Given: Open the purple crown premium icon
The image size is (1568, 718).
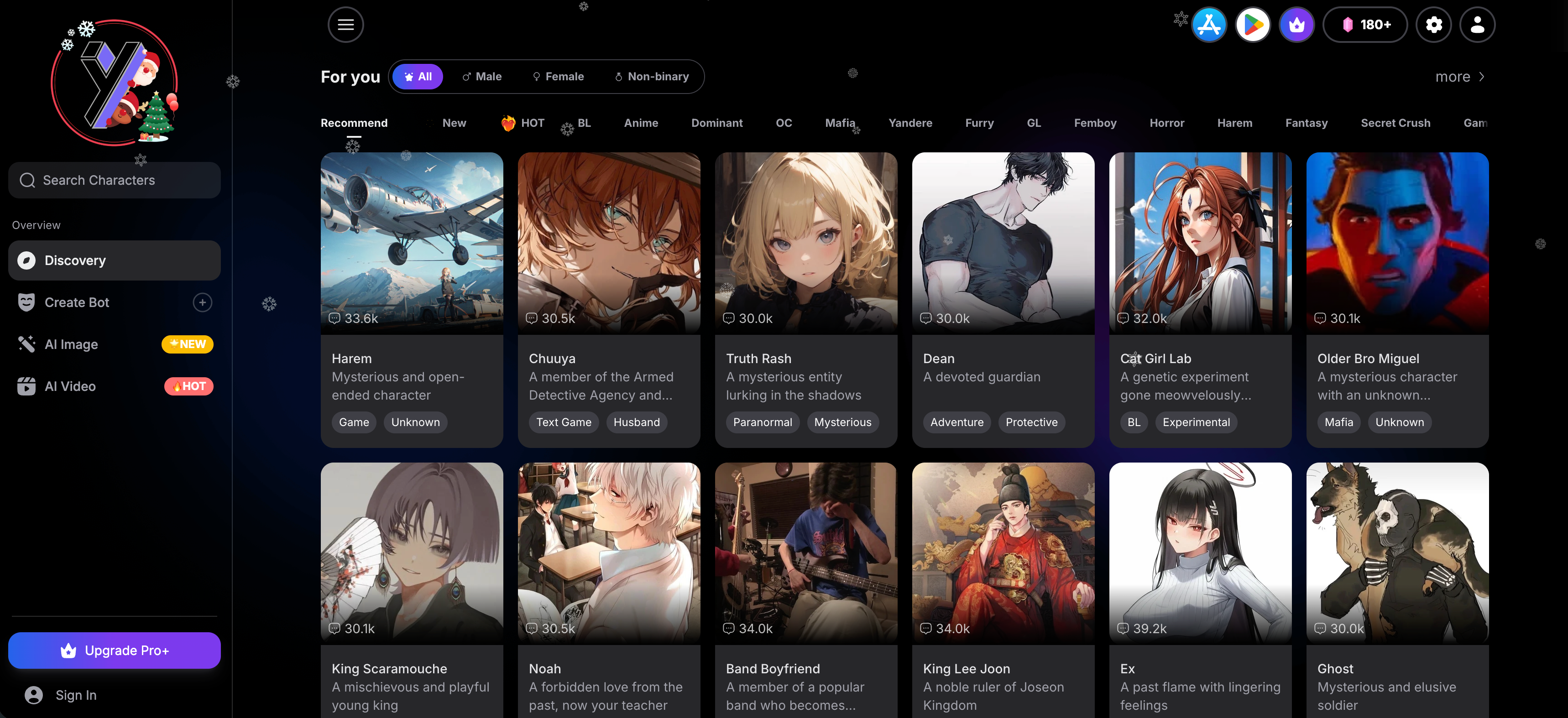Looking at the screenshot, I should (1296, 25).
